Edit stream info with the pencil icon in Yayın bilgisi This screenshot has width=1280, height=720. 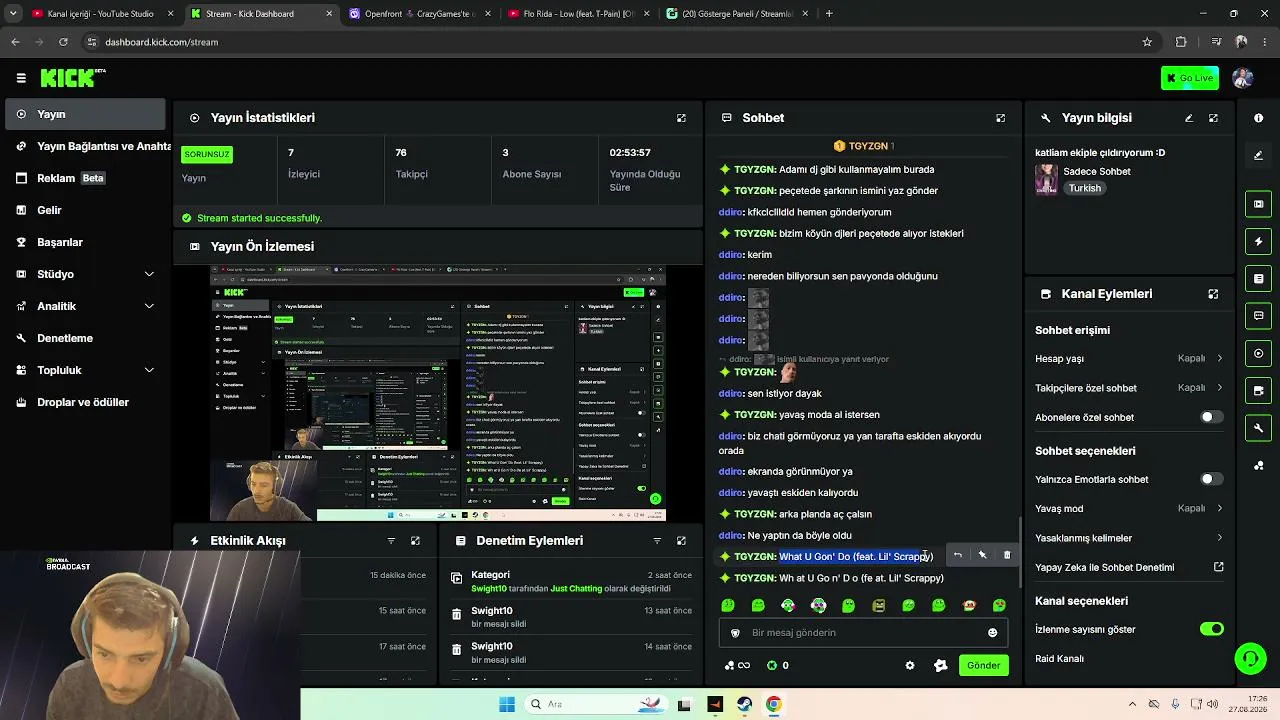1189,118
